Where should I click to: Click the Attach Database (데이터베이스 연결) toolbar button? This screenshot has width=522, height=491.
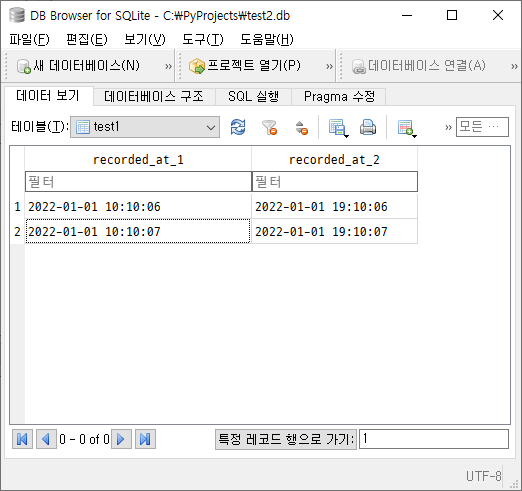point(419,66)
